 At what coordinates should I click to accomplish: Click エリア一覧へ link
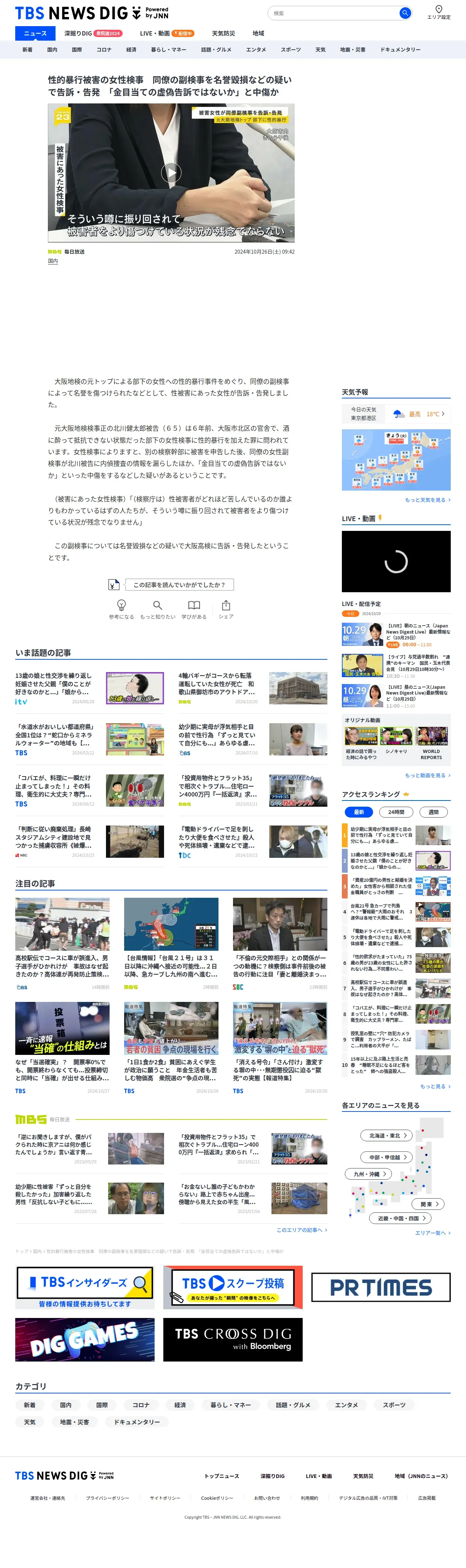433,1233
